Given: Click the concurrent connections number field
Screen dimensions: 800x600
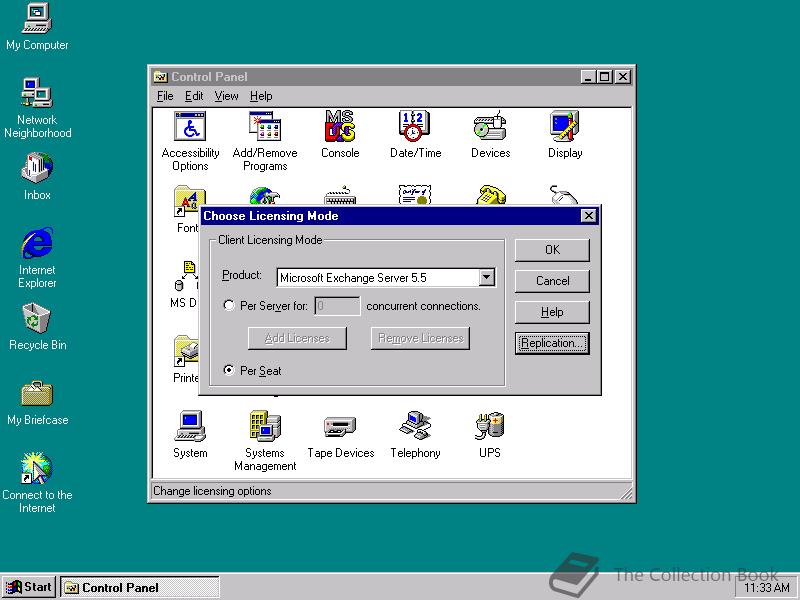Looking at the screenshot, I should tap(337, 306).
